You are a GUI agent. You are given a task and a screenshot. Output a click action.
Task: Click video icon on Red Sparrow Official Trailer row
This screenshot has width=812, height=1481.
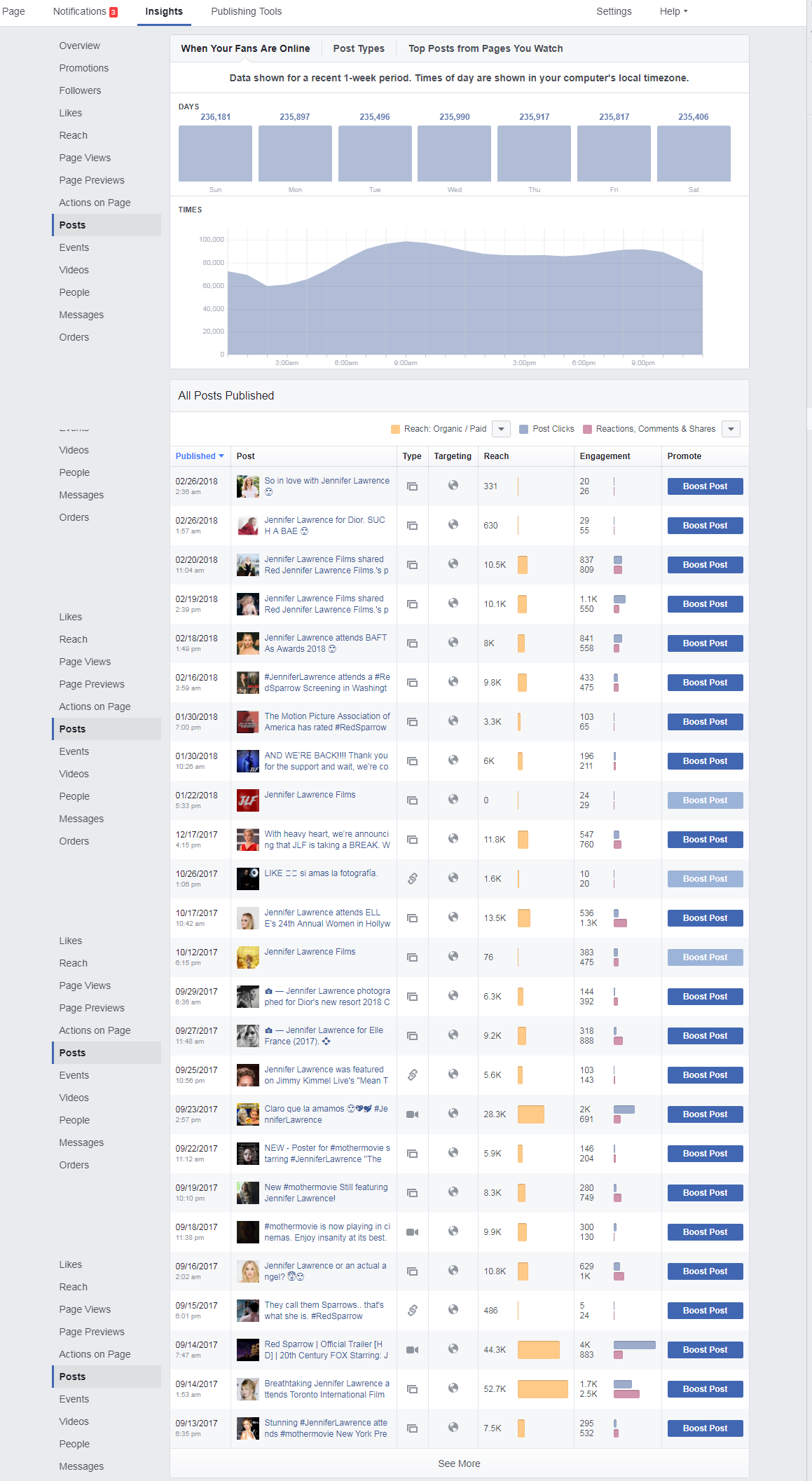(413, 1350)
